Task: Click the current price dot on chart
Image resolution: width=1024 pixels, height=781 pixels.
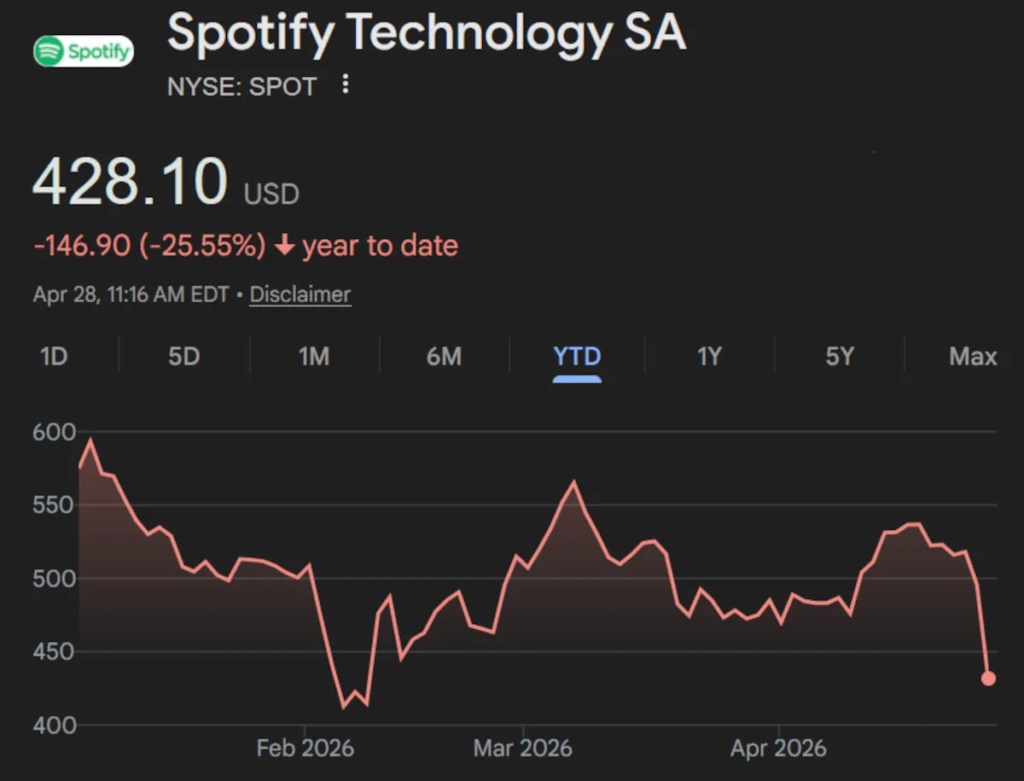Action: (988, 678)
